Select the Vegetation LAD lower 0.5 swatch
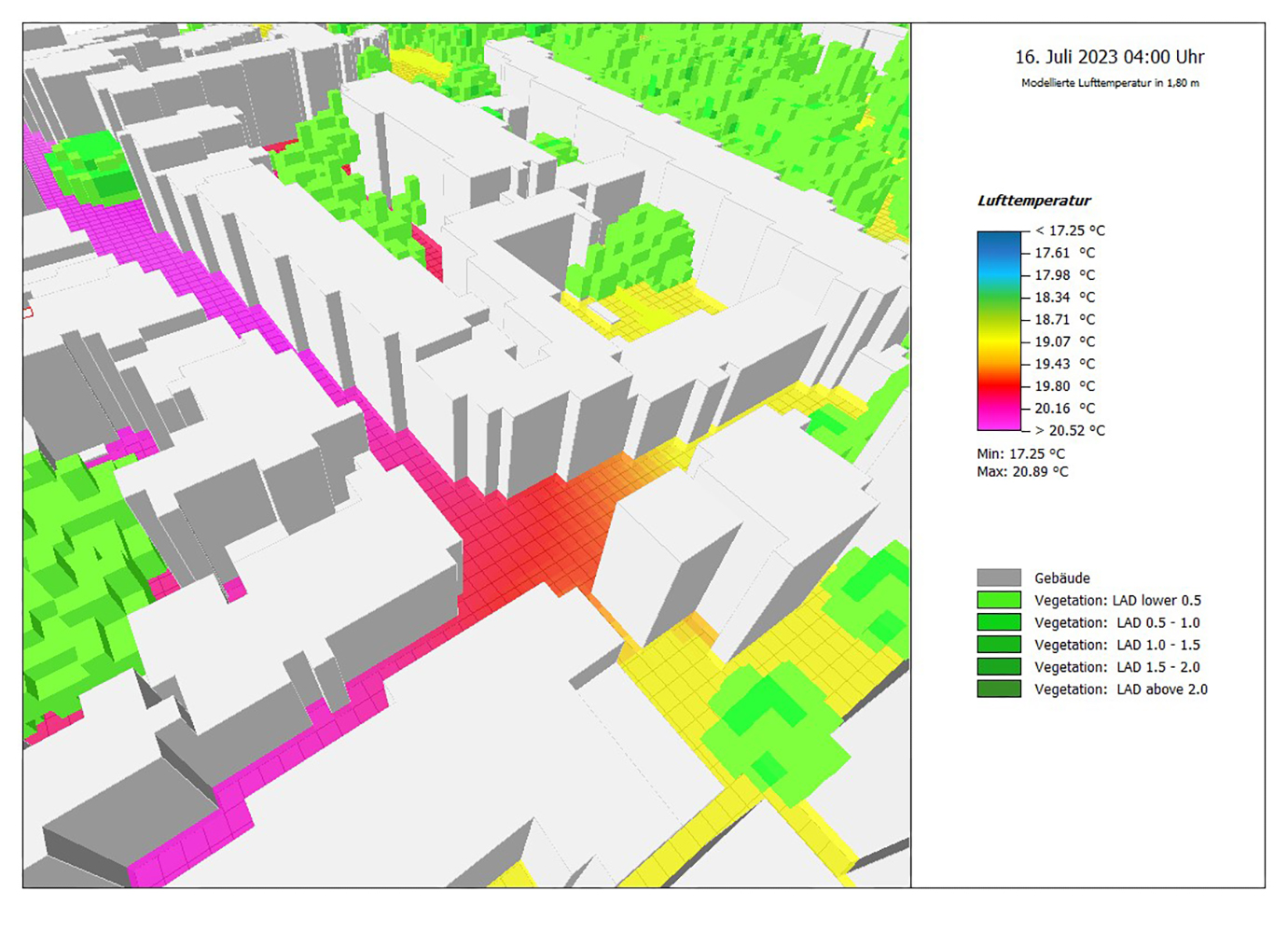1288x933 pixels. [x=998, y=600]
